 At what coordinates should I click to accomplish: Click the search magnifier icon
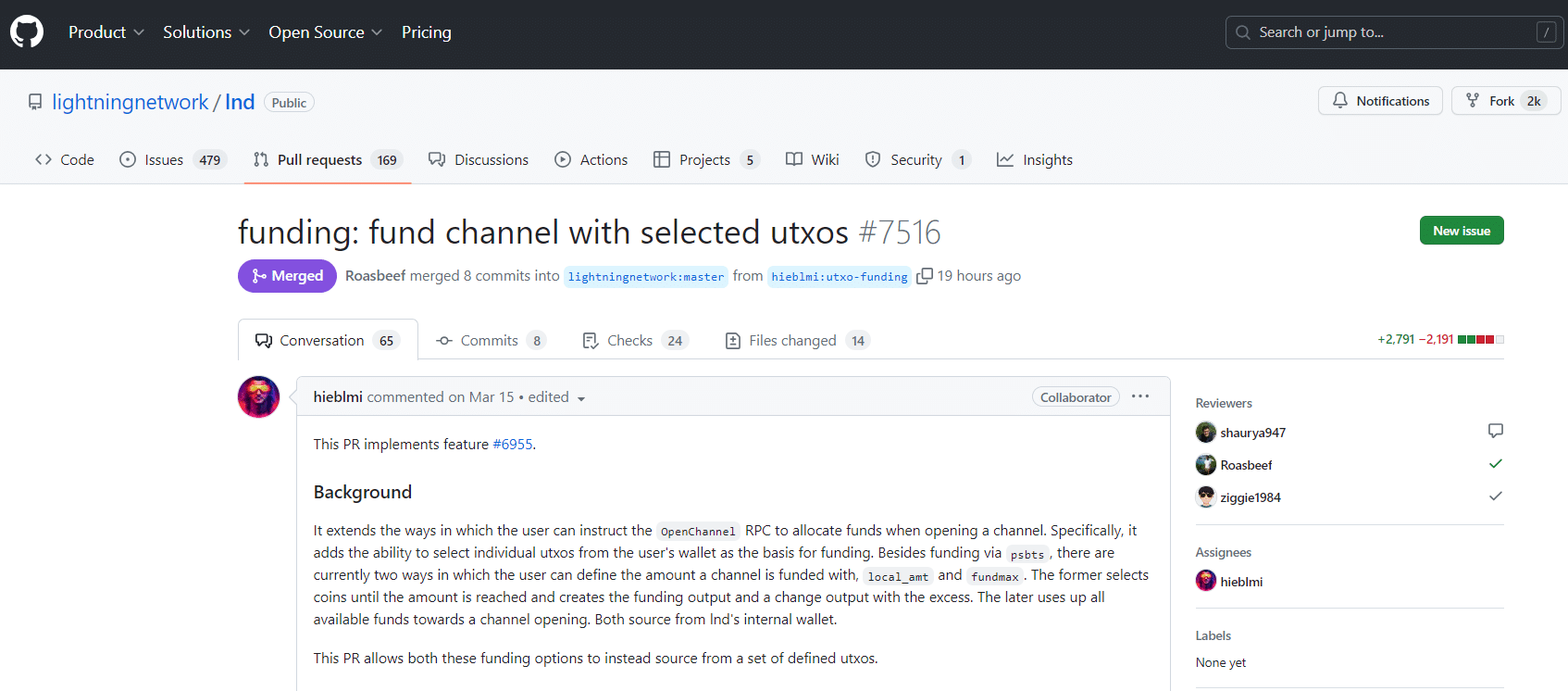1243,32
